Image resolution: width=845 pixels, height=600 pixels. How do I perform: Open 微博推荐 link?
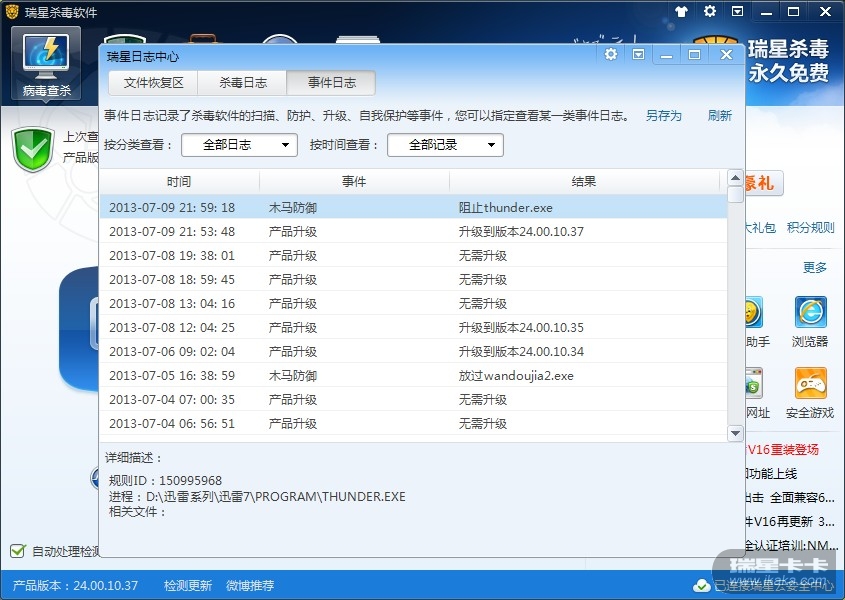pyautogui.click(x=250, y=585)
